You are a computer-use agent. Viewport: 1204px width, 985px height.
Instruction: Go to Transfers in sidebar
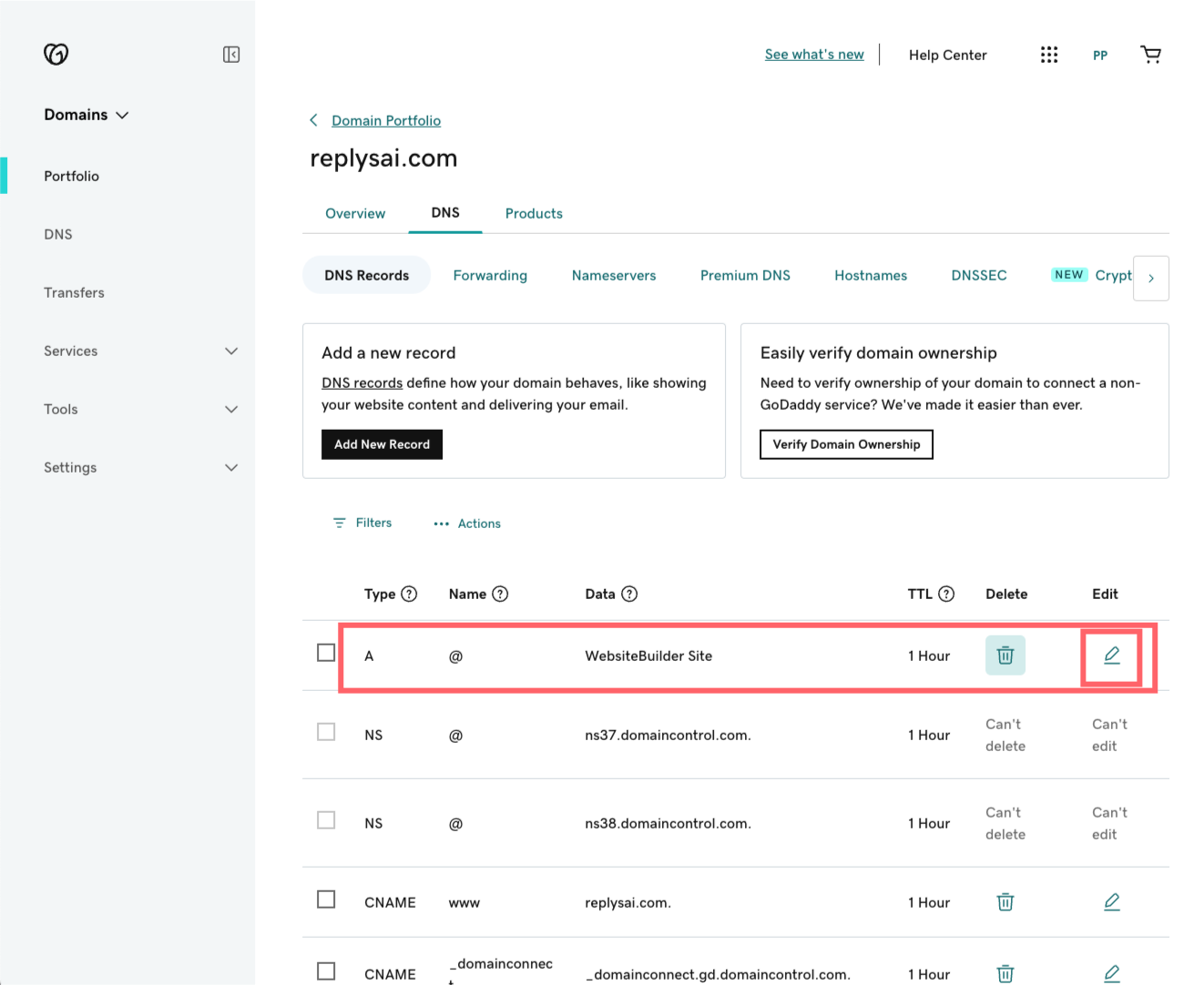(x=74, y=292)
